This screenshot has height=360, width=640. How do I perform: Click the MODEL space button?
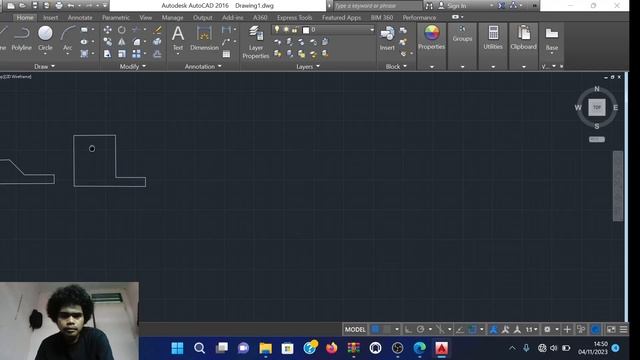tap(355, 329)
